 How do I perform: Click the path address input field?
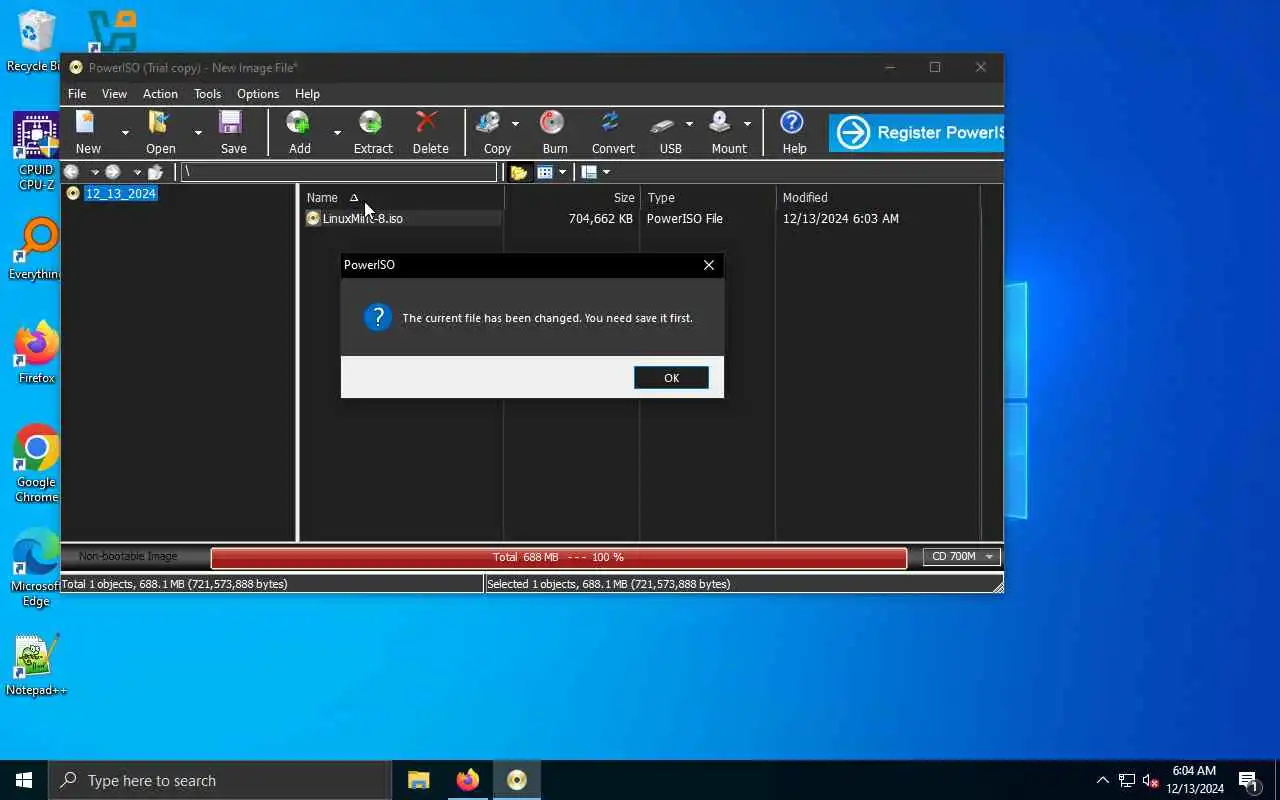[x=339, y=172]
